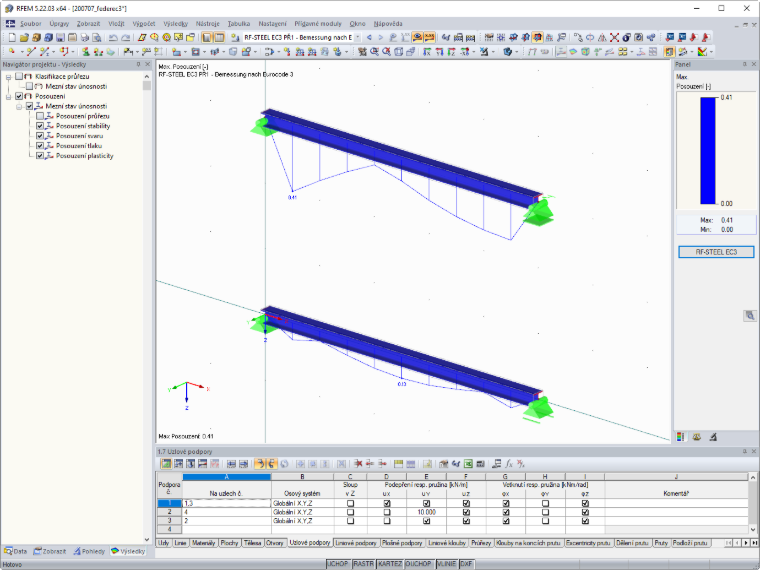Viewport: 760px width, 570px height.
Task: Click the info 'i' sphere icon
Action: tap(626, 37)
